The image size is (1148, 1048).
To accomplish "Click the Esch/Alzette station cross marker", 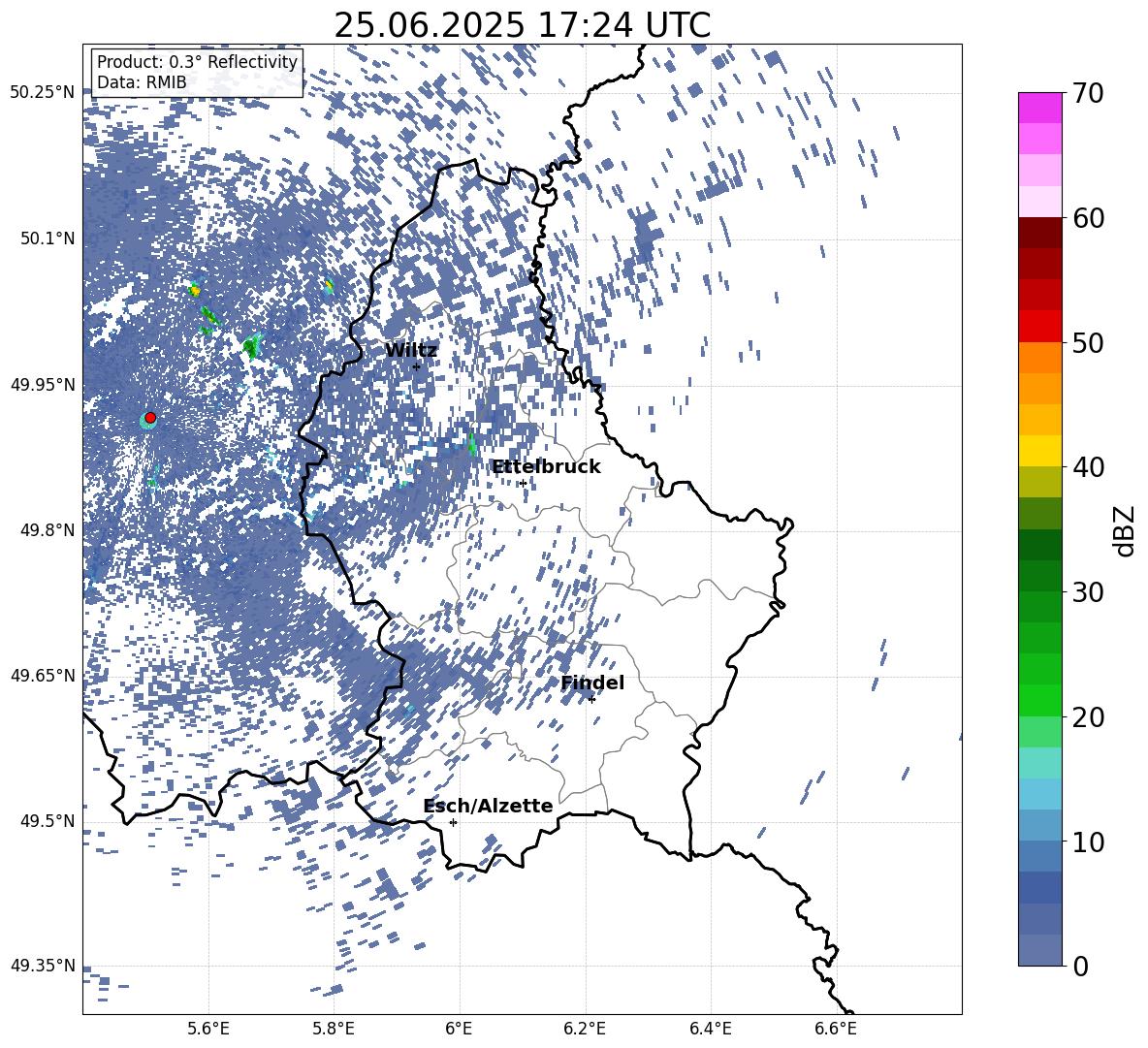I will coord(453,822).
